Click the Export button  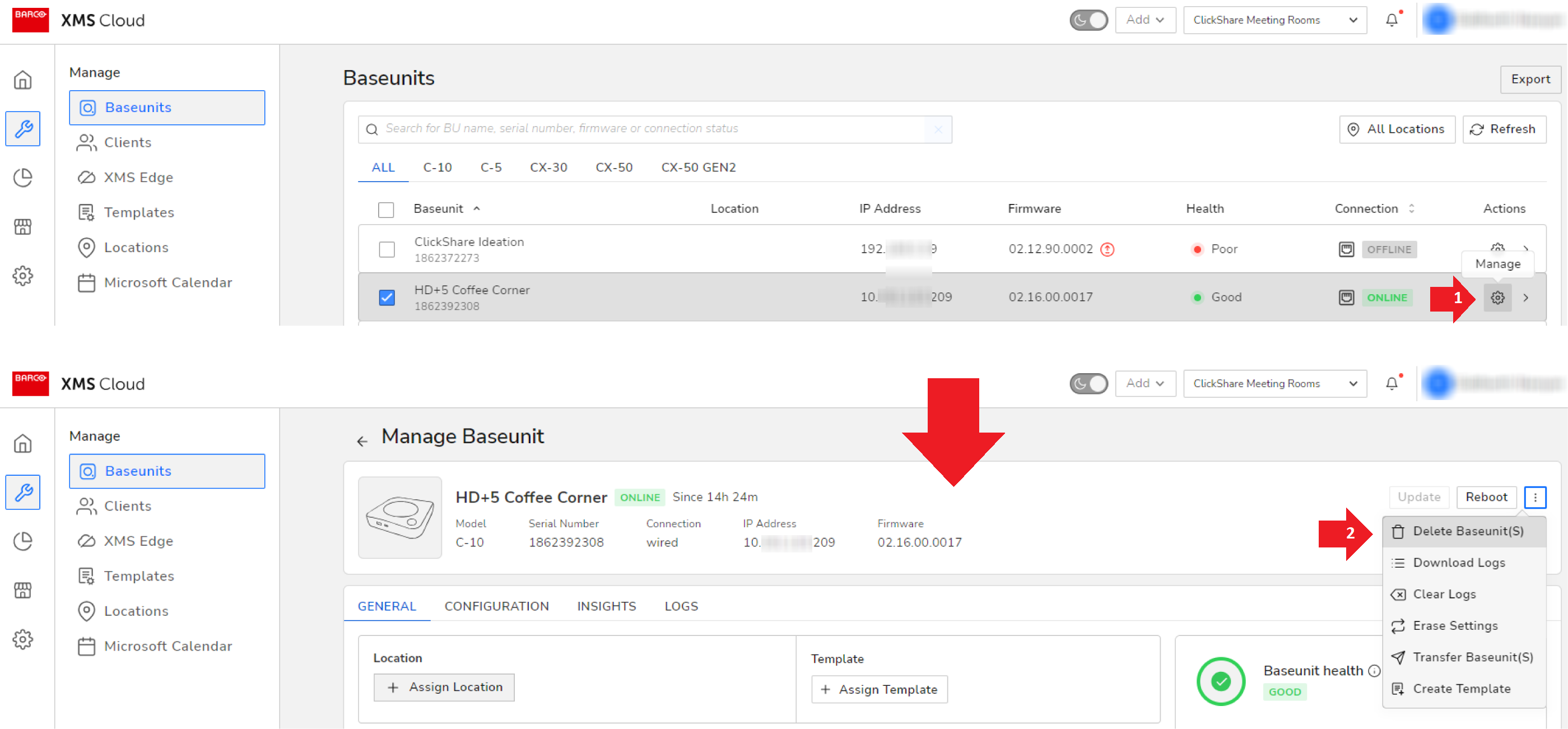pyautogui.click(x=1530, y=79)
